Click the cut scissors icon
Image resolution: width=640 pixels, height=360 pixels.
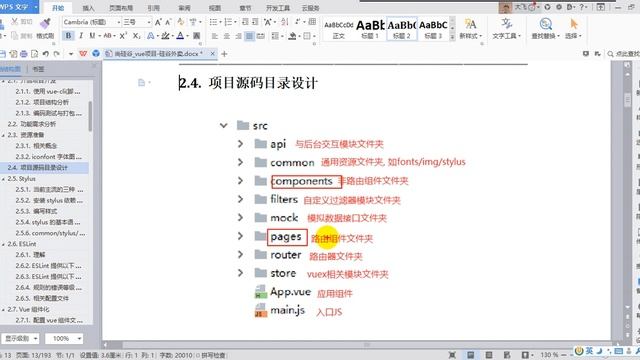click(x=15, y=22)
